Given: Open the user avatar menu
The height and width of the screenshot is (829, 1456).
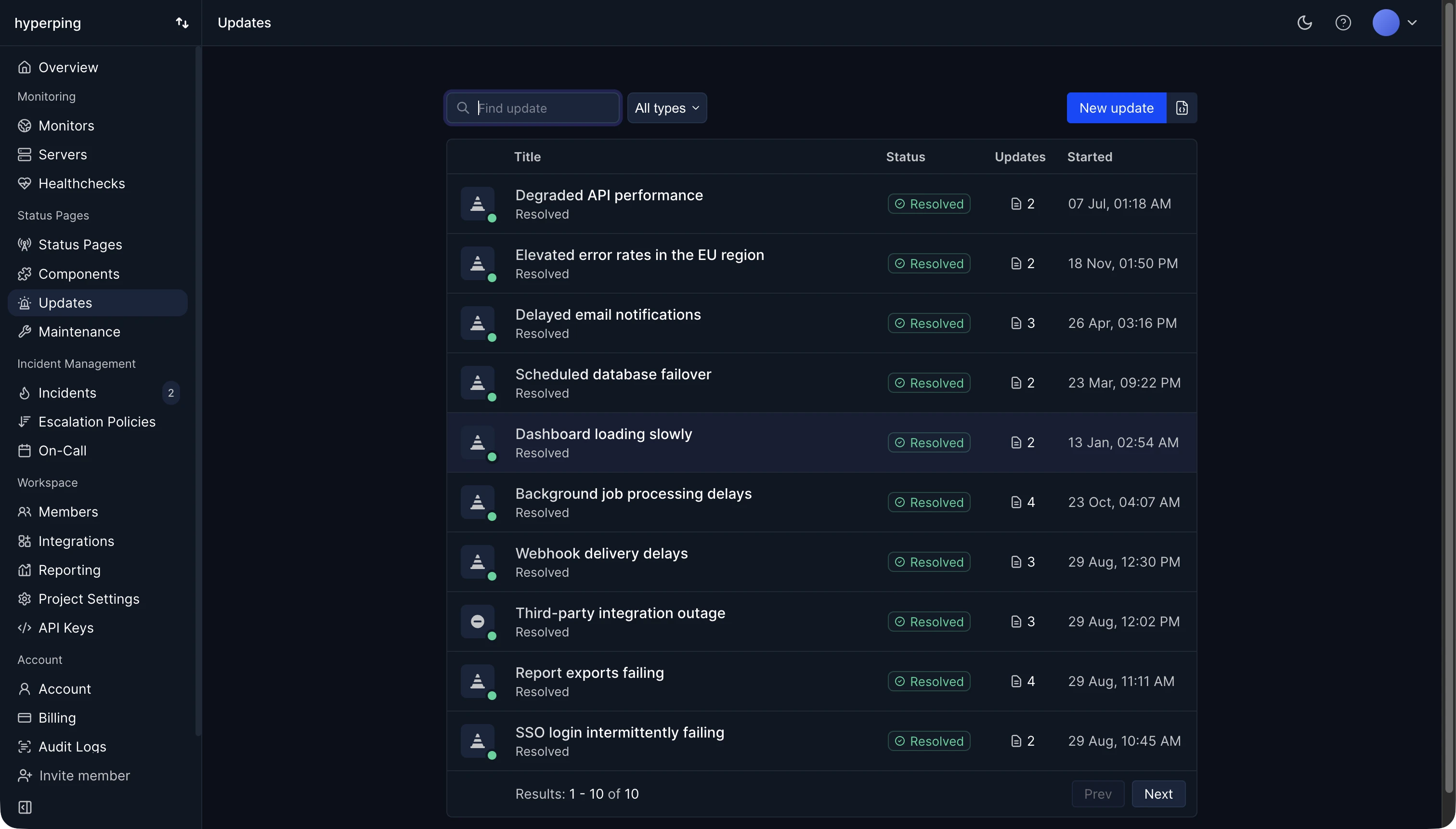Looking at the screenshot, I should [x=1395, y=23].
